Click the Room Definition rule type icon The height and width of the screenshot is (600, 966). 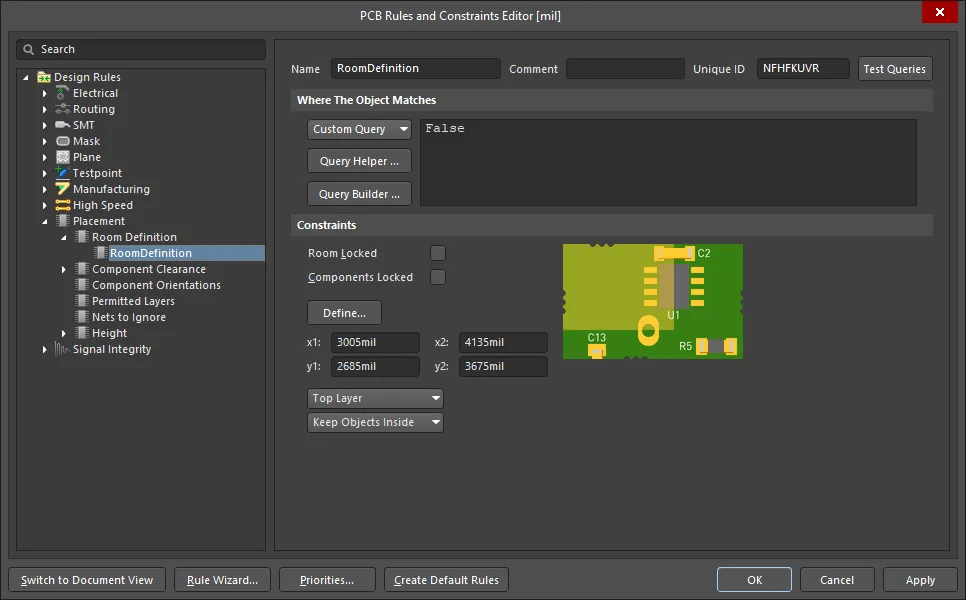click(81, 237)
